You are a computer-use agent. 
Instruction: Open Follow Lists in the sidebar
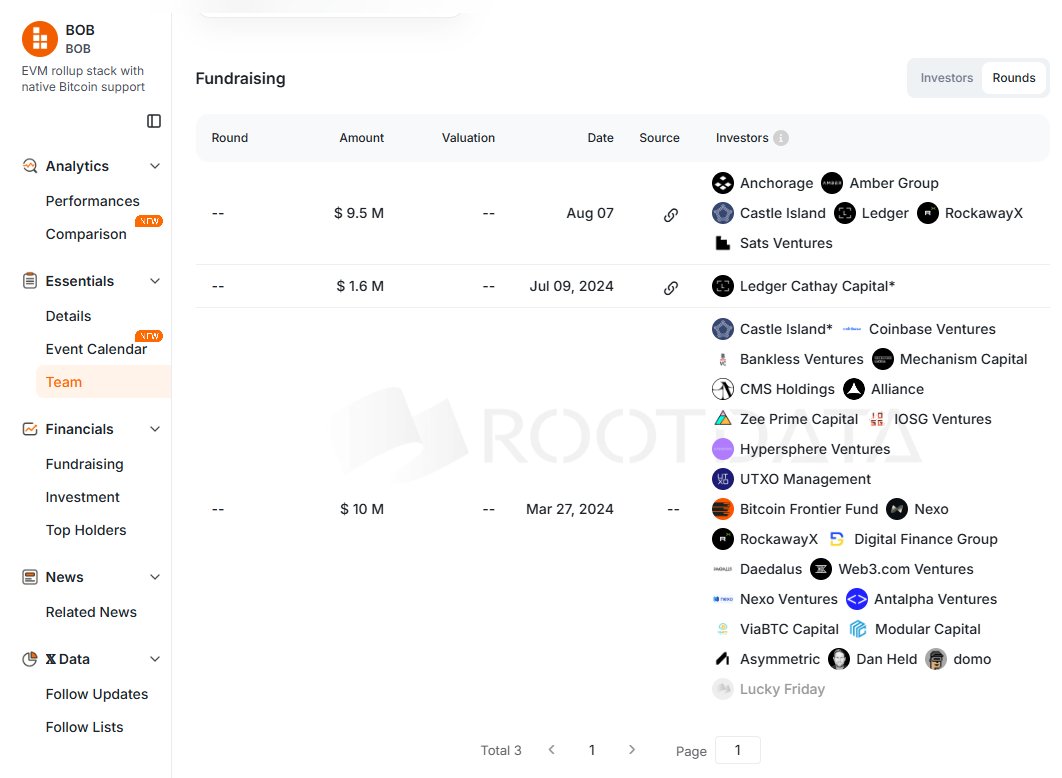tap(85, 727)
